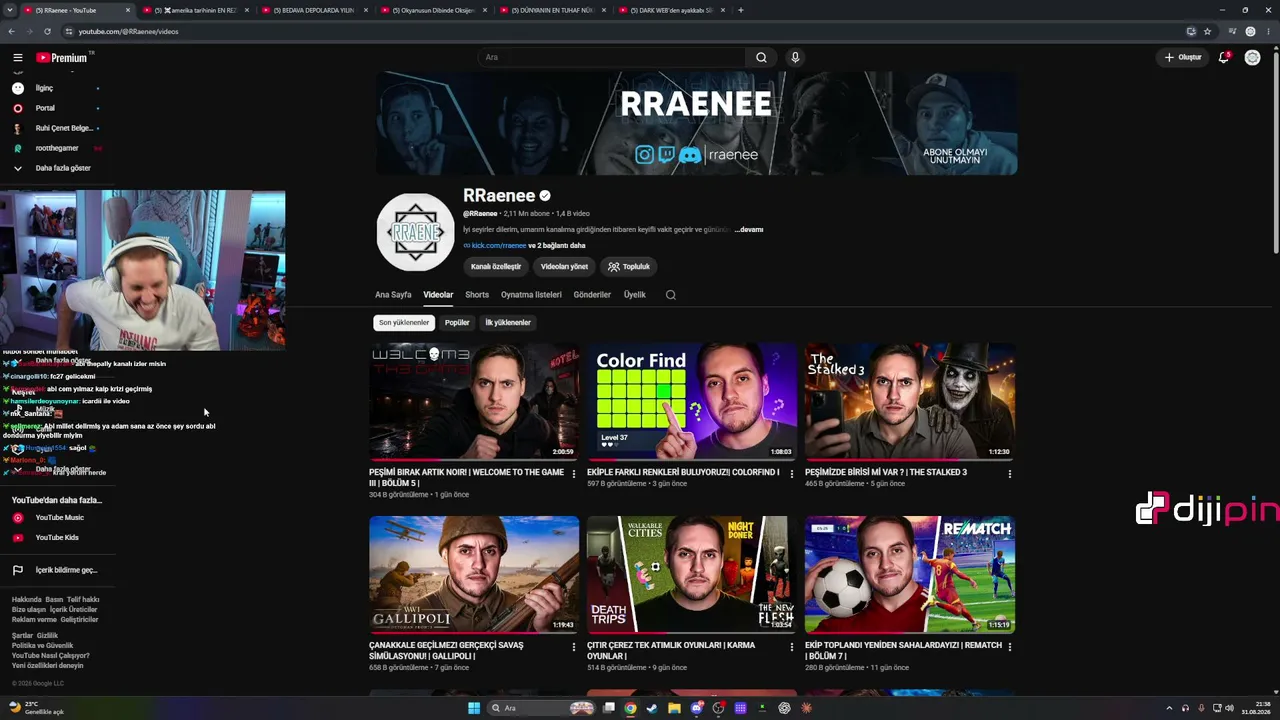Install app icon in address bar
Image resolution: width=1280 pixels, height=720 pixels.
tap(1191, 31)
